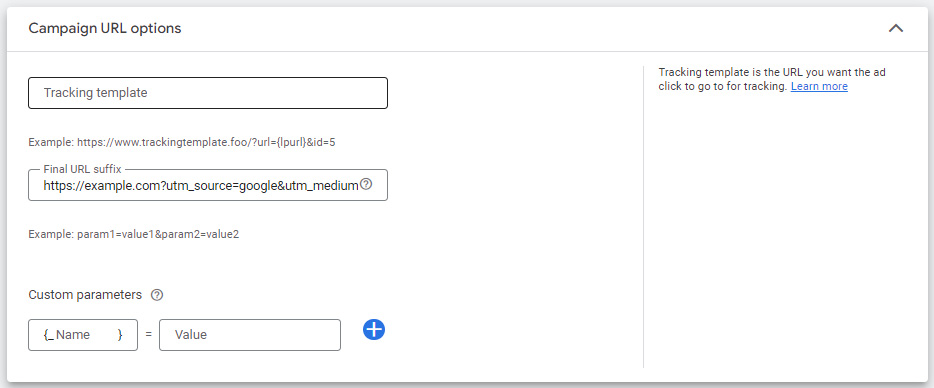
Task: Click the Final URL suffix field
Action: 208,185
